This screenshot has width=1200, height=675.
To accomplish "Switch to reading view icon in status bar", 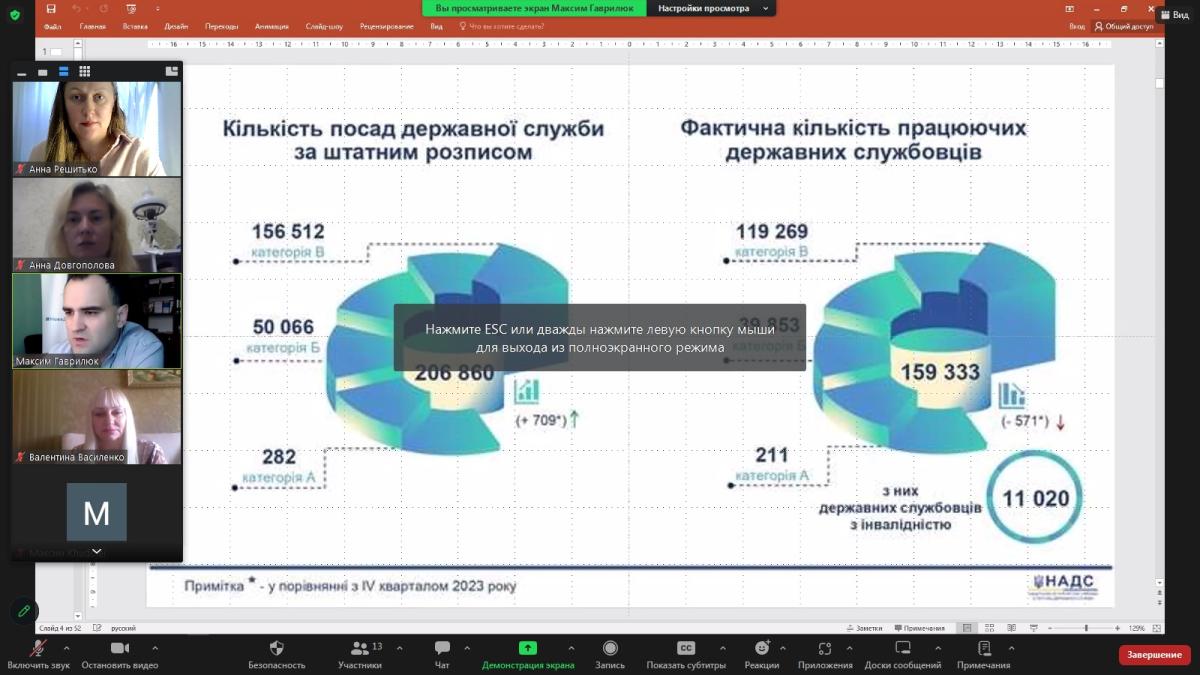I will [1010, 628].
